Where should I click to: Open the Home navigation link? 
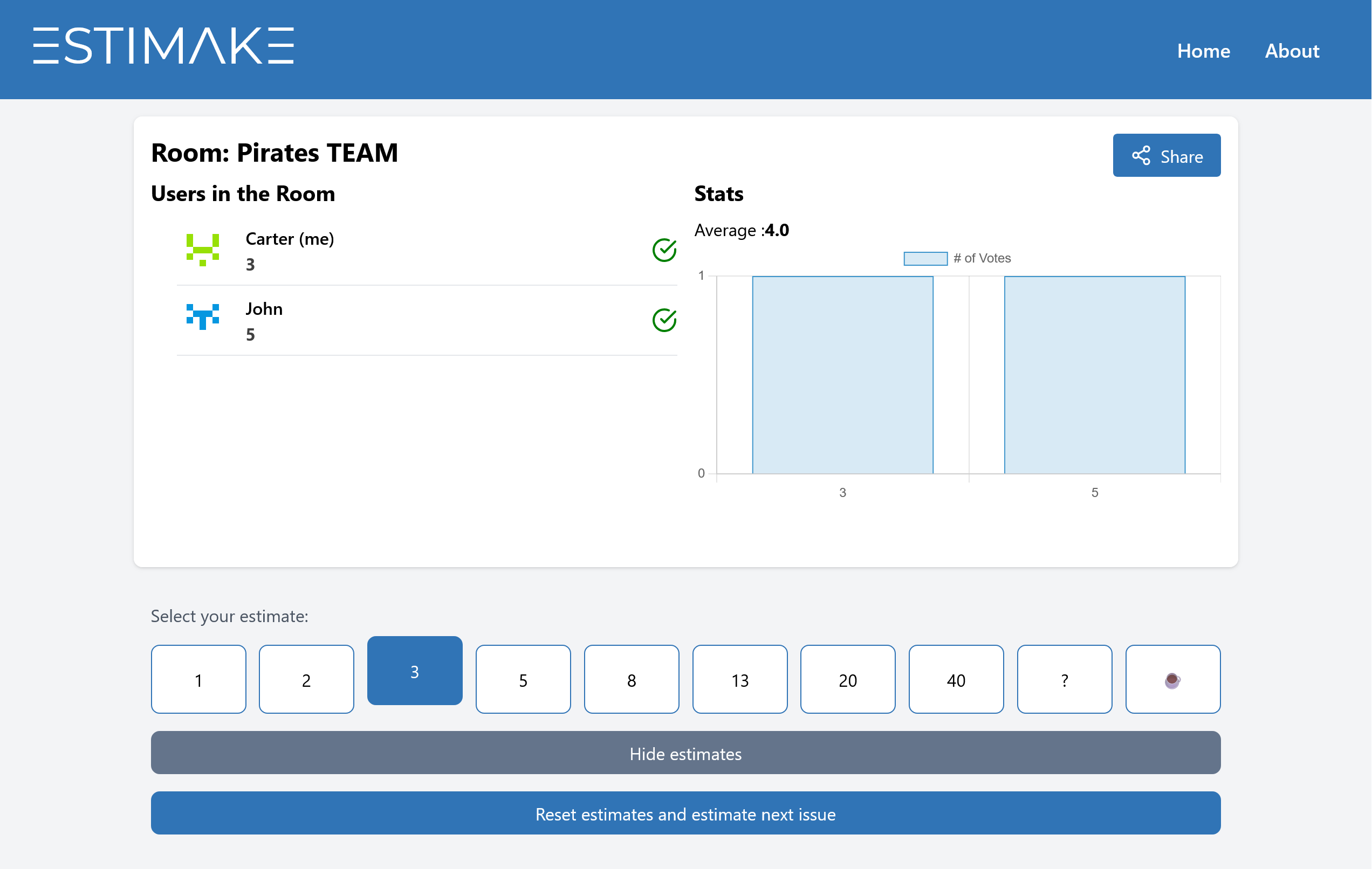point(1203,51)
